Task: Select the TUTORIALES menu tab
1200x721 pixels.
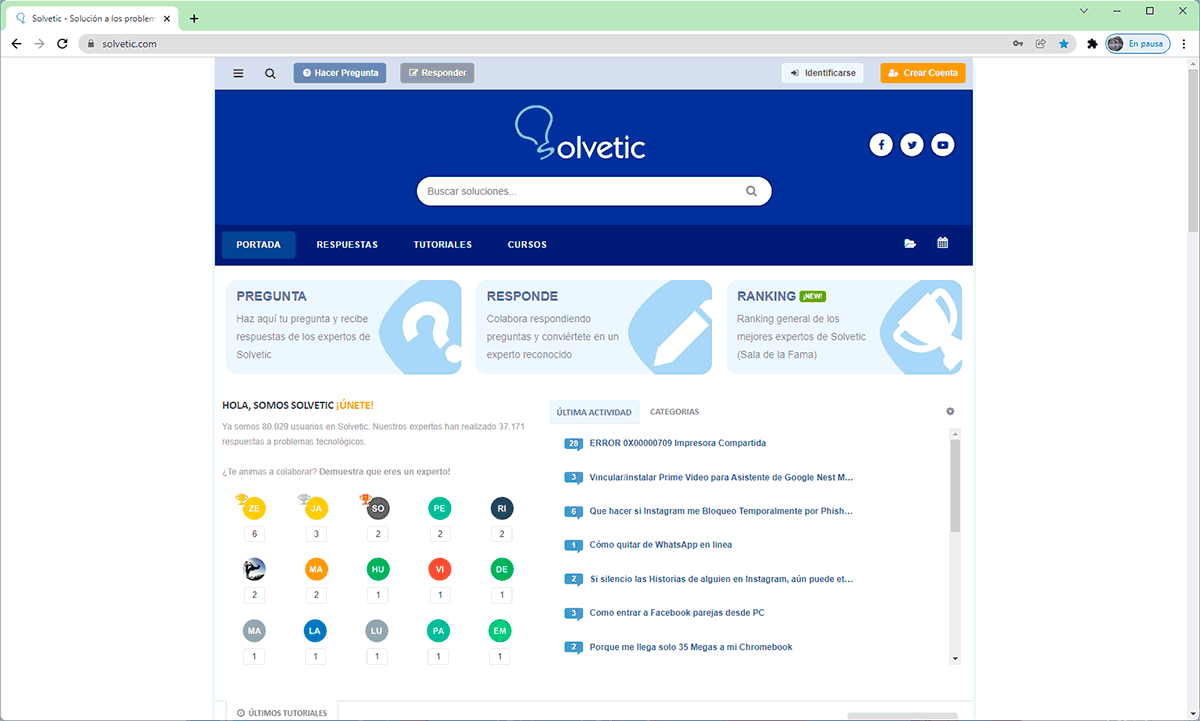Action: pyautogui.click(x=443, y=245)
